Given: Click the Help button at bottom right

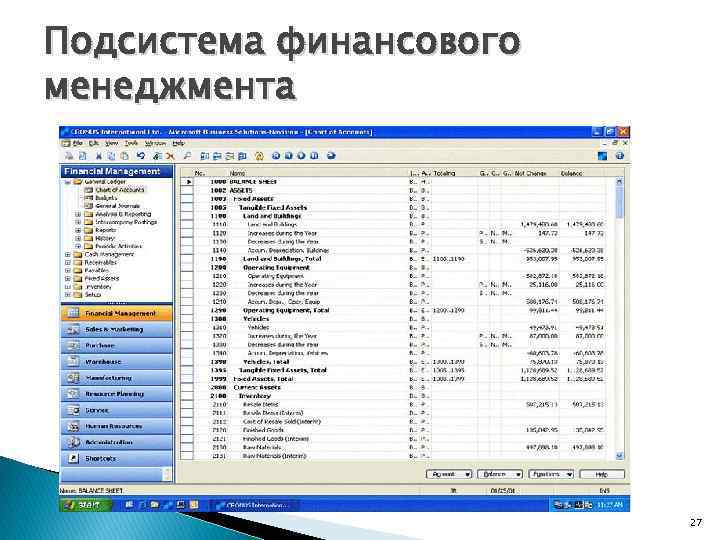Looking at the screenshot, I should coord(602,474).
